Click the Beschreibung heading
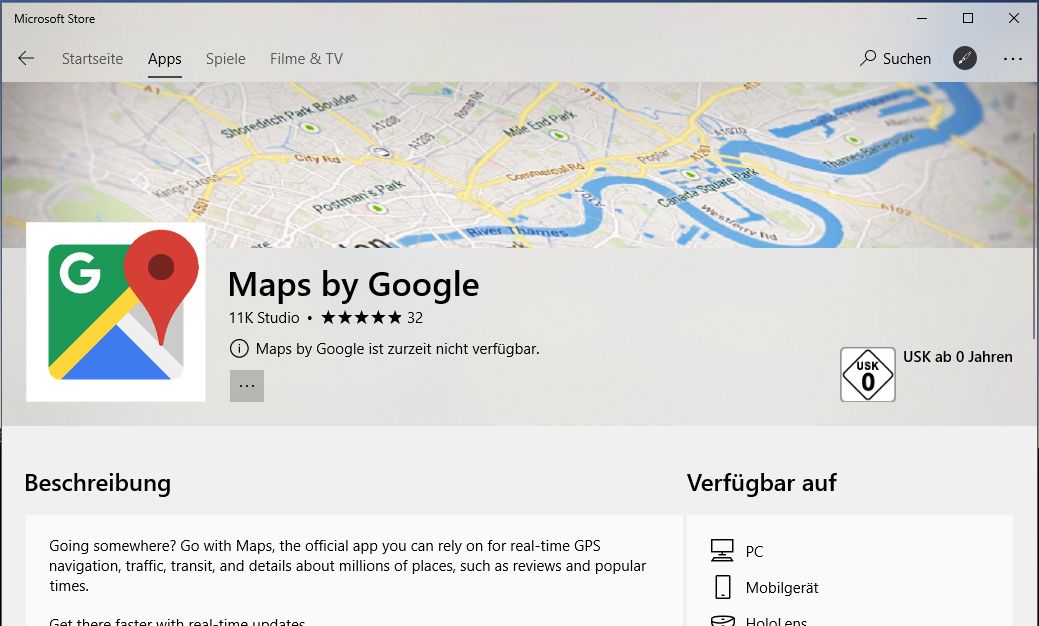The height and width of the screenshot is (626, 1039). (x=97, y=483)
